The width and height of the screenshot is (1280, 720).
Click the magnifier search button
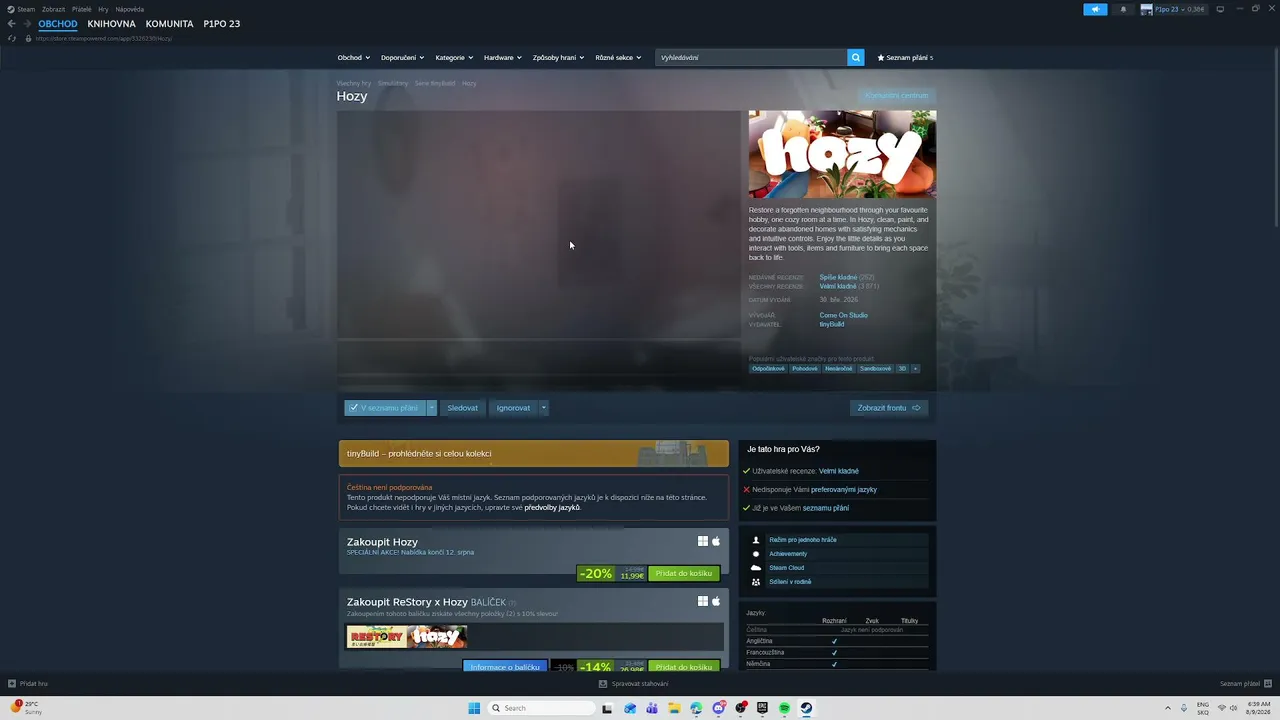[x=856, y=57]
